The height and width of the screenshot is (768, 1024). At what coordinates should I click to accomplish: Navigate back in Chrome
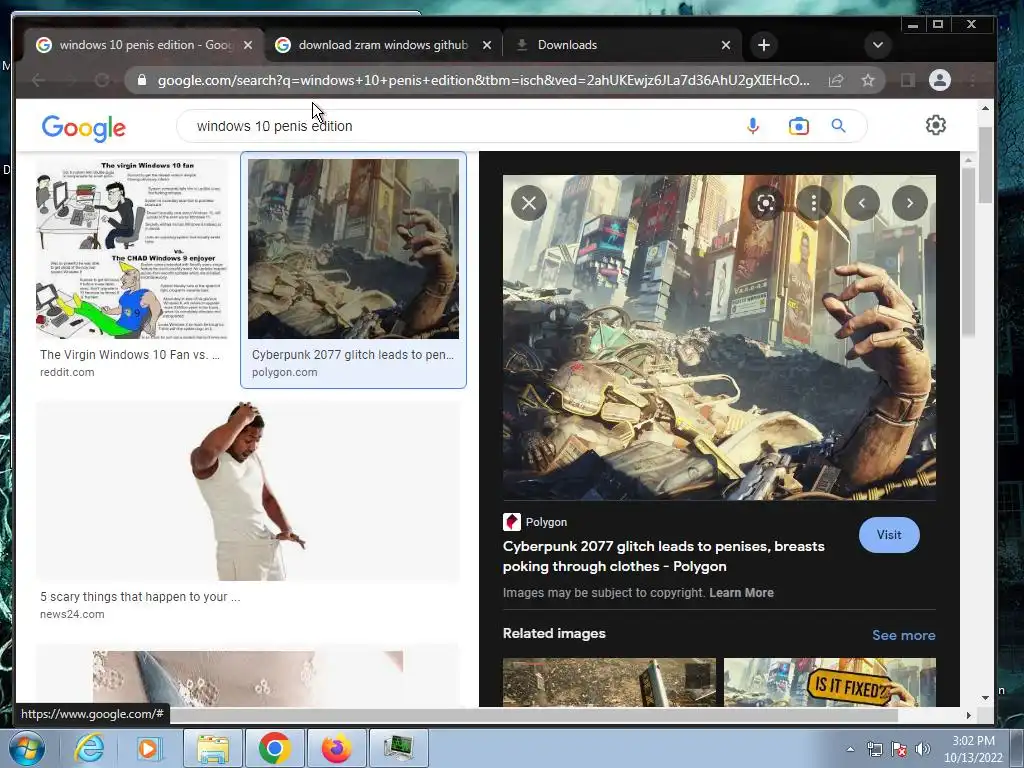(x=39, y=80)
